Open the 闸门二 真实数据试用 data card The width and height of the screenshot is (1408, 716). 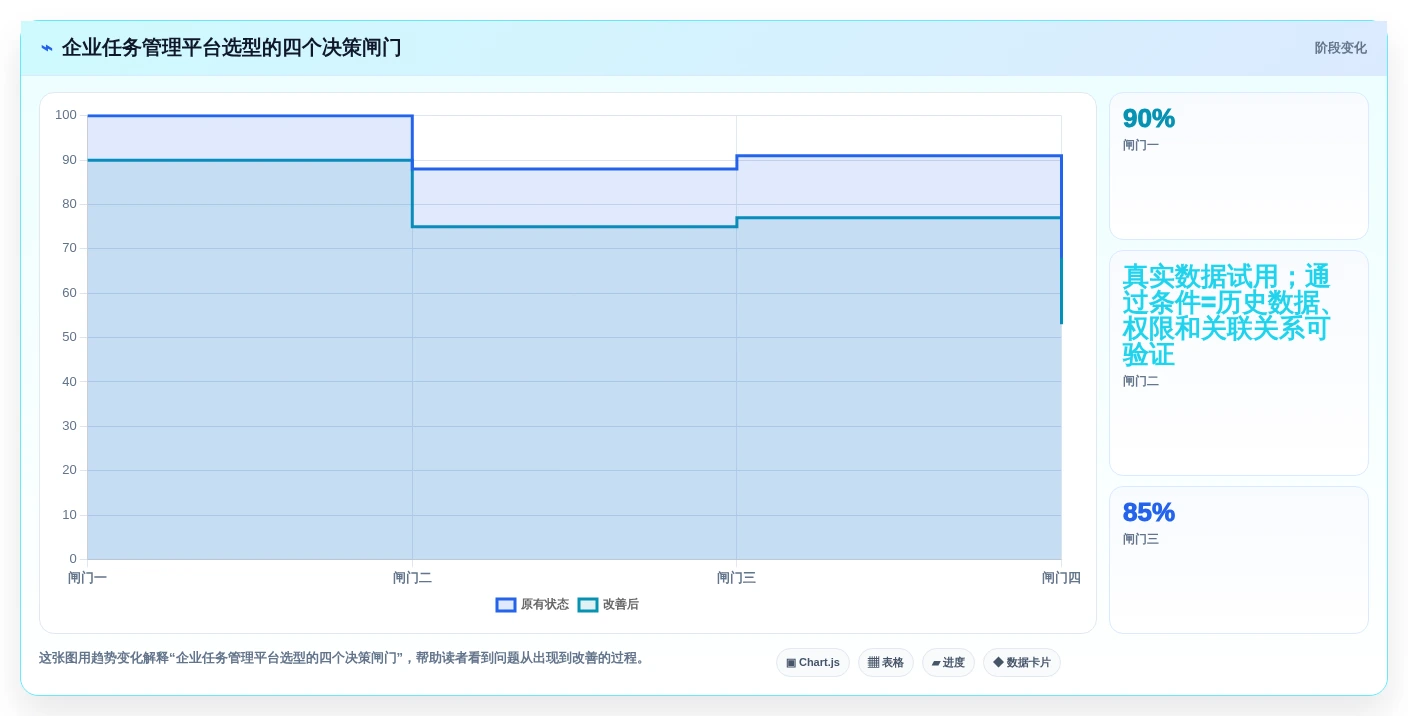pyautogui.click(x=1239, y=363)
